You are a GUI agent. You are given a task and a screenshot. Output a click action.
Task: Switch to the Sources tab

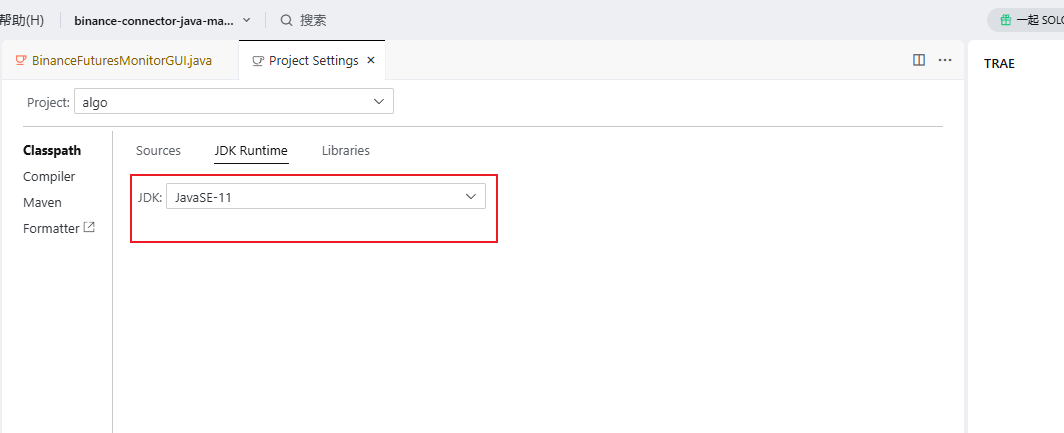click(x=158, y=151)
